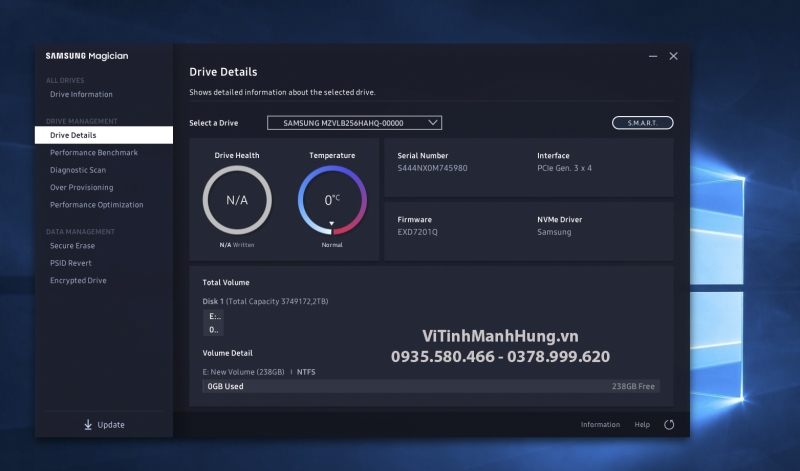
Task: Select the E: partition block under Disk 1
Action: [x=214, y=323]
